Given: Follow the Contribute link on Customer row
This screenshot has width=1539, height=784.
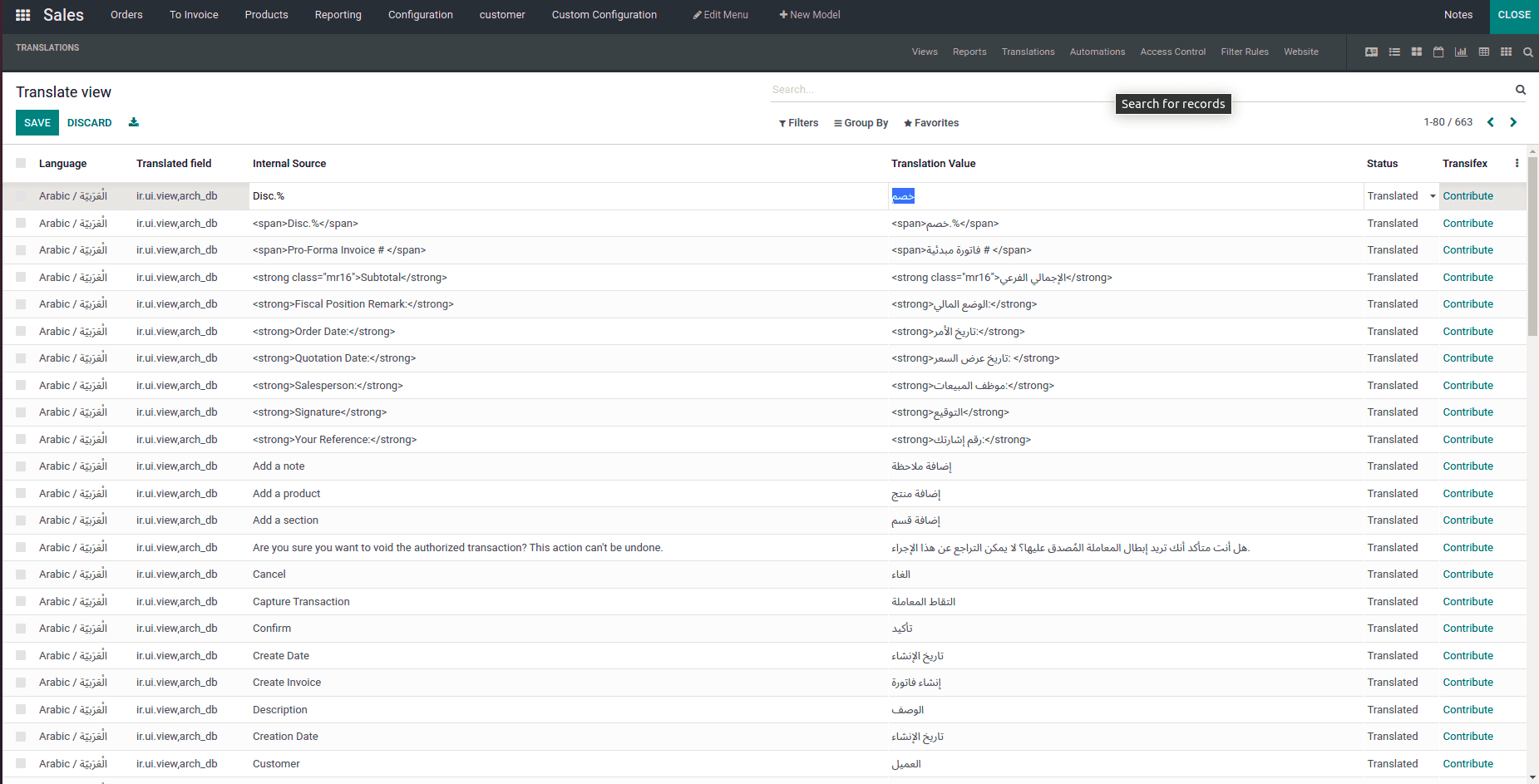Looking at the screenshot, I should [x=1467, y=763].
